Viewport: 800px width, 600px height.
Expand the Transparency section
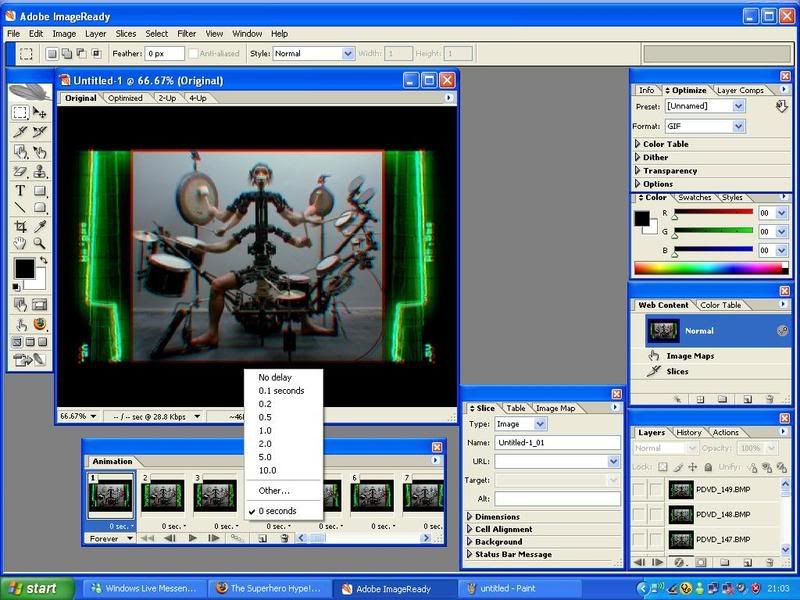coord(637,170)
